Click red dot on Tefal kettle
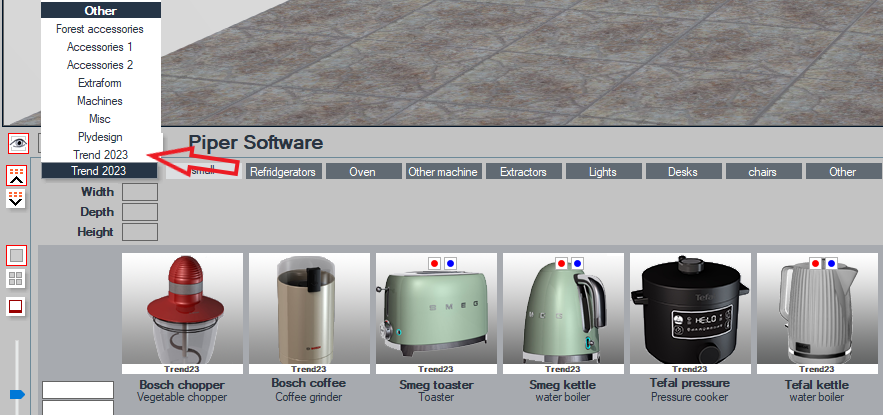883x415 pixels. (815, 263)
